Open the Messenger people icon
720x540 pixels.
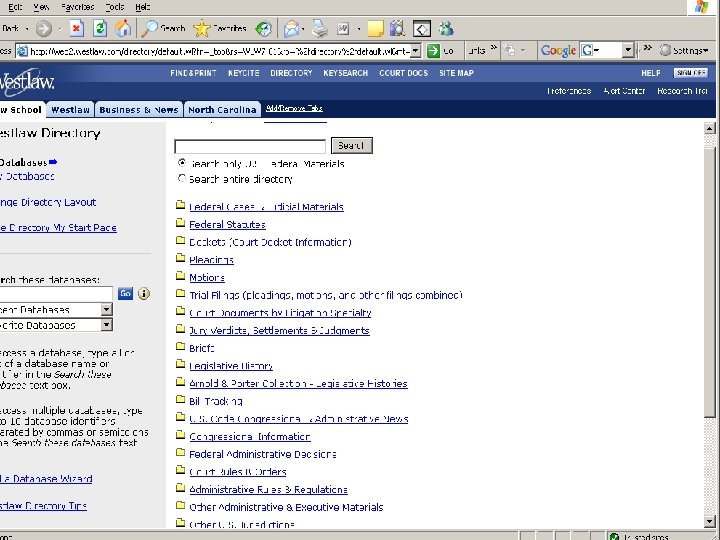pos(445,29)
